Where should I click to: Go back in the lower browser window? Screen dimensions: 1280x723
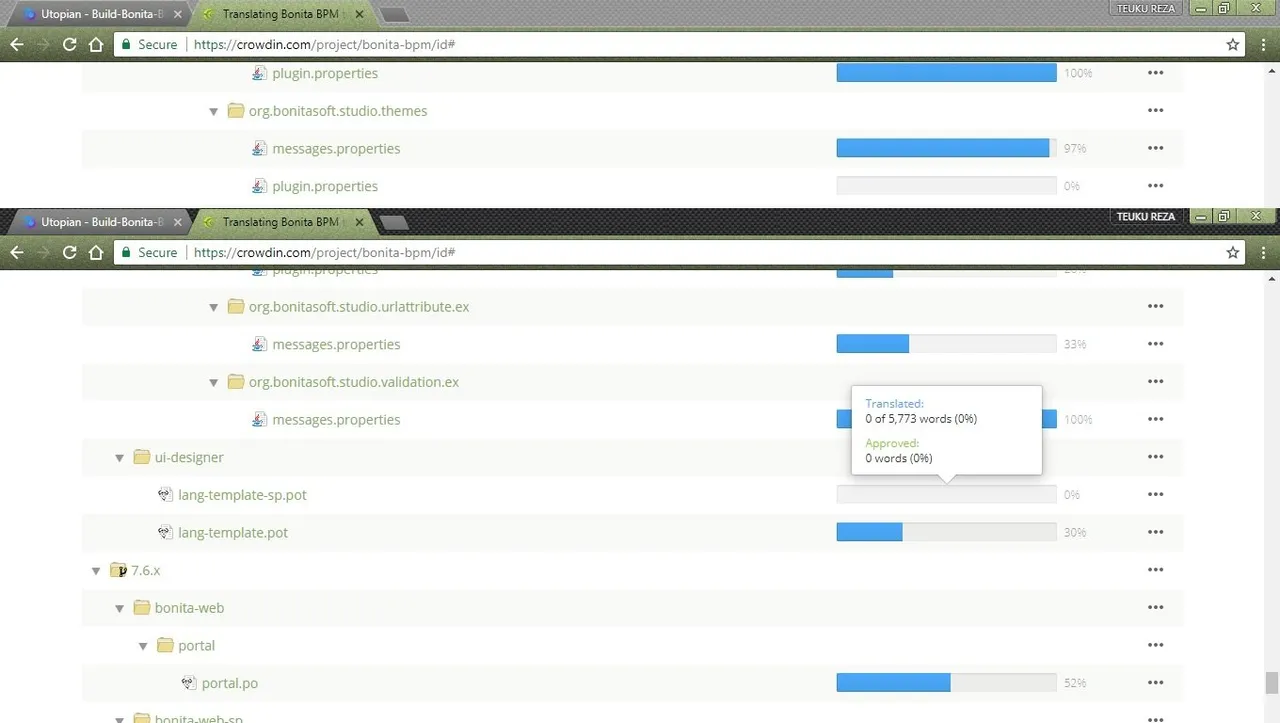coord(16,253)
